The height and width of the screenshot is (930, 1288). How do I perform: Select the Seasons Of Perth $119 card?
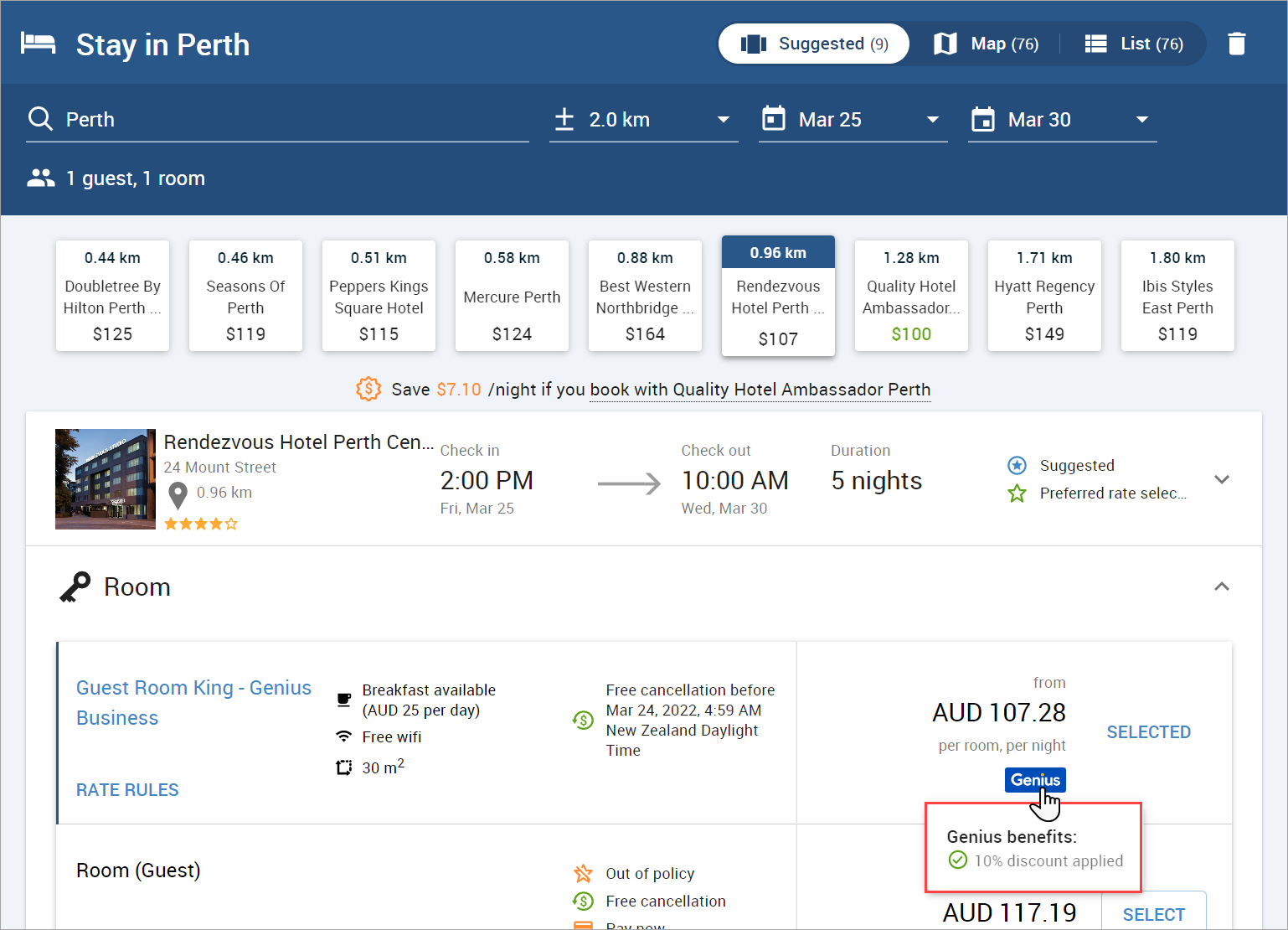(x=245, y=296)
